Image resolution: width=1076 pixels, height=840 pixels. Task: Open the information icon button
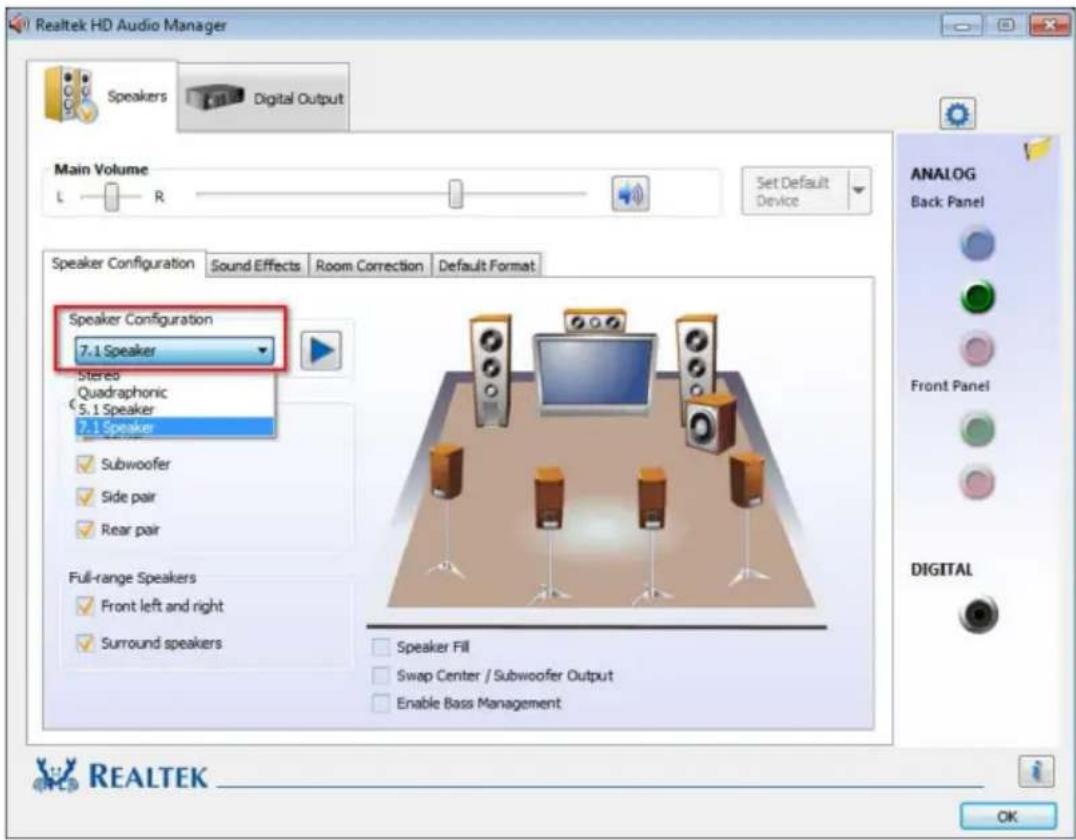tap(1036, 771)
